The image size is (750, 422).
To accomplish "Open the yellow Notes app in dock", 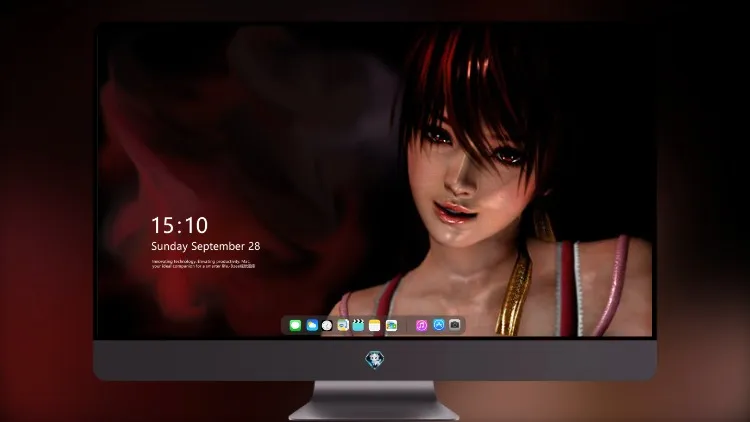I will (x=375, y=326).
